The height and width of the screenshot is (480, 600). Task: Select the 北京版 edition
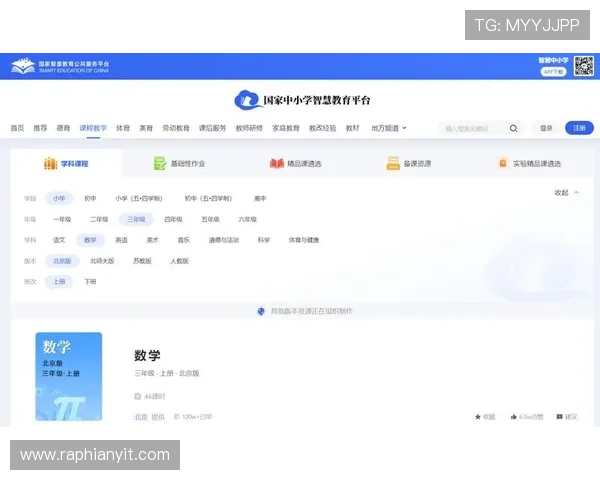tap(62, 261)
